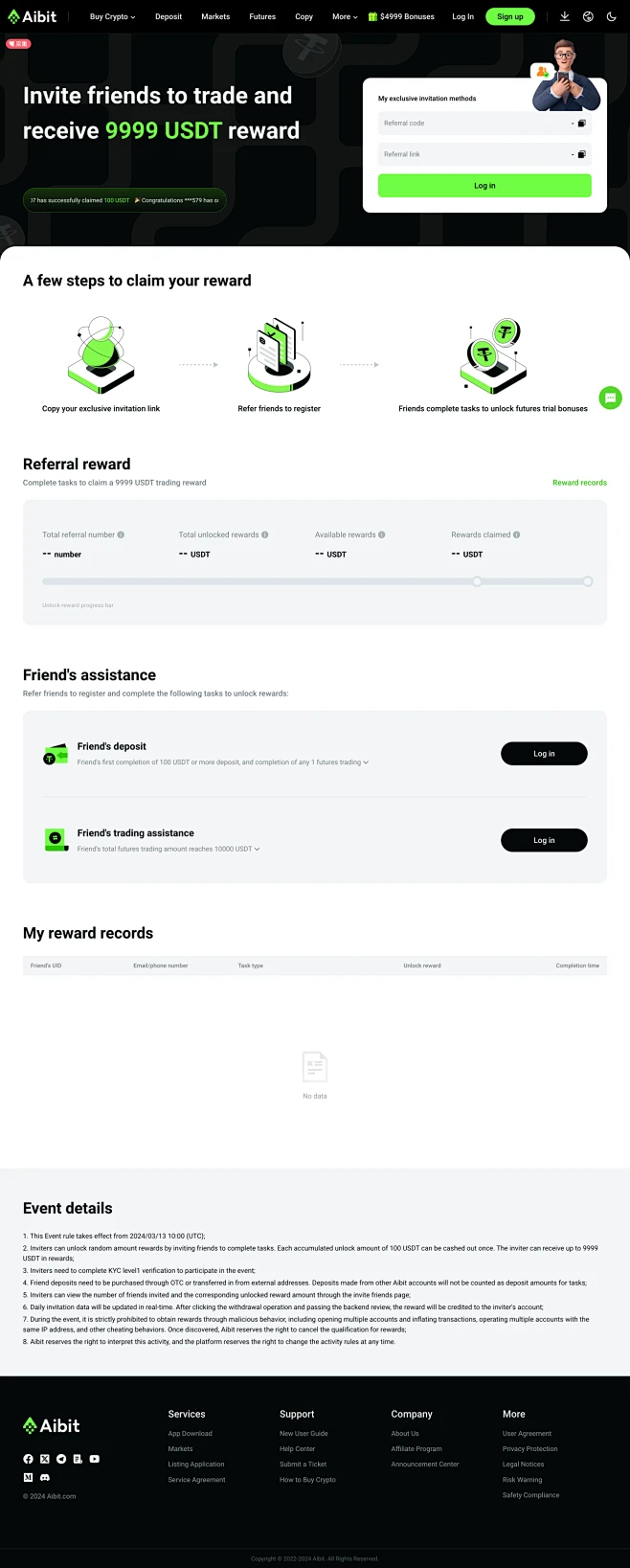The height and width of the screenshot is (1568, 630).
Task: Open Aibit's Telegram channel in footer
Action: (61, 1459)
